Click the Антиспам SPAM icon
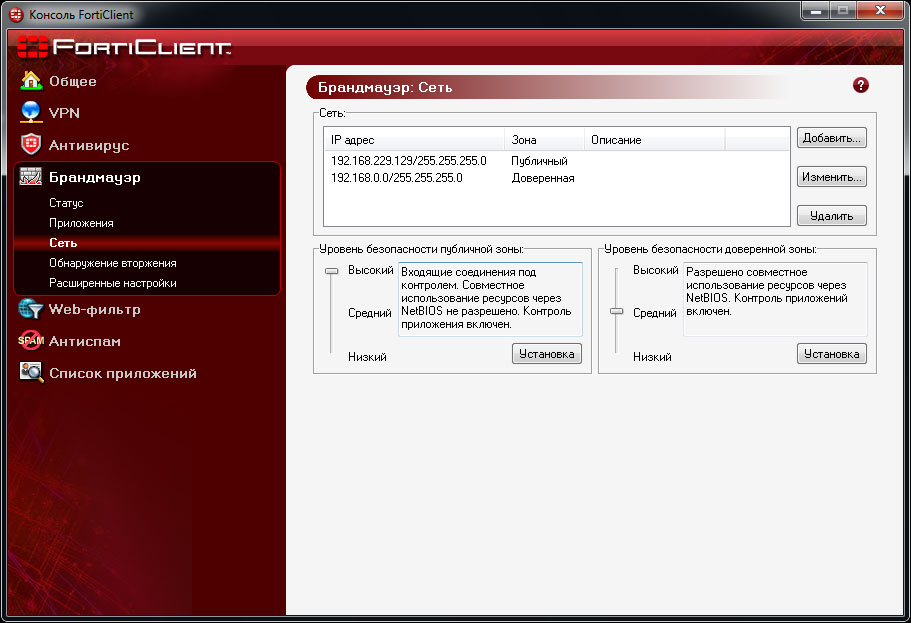Image resolution: width=911 pixels, height=623 pixels. pos(31,341)
